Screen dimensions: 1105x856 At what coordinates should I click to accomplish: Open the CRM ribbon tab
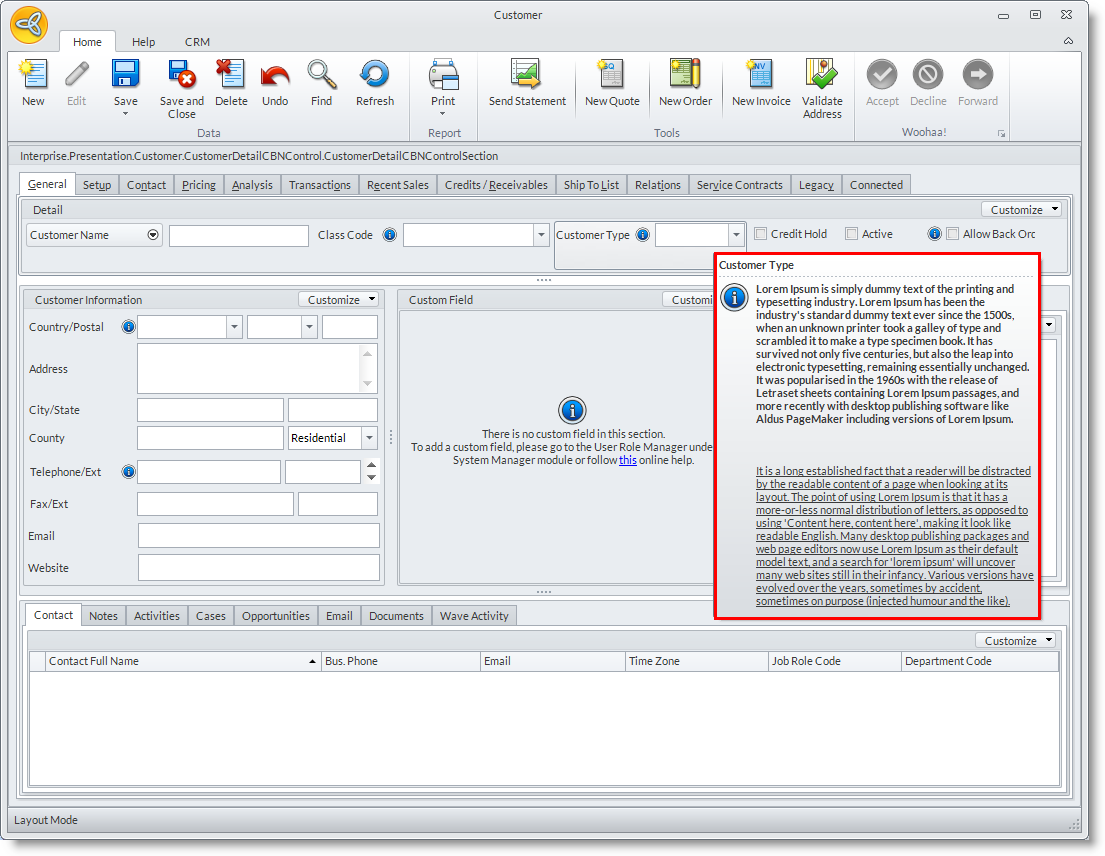(x=197, y=42)
